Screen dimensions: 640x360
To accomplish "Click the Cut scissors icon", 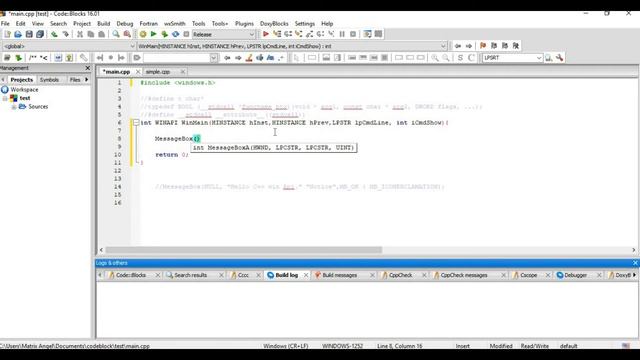I will pos(80,34).
